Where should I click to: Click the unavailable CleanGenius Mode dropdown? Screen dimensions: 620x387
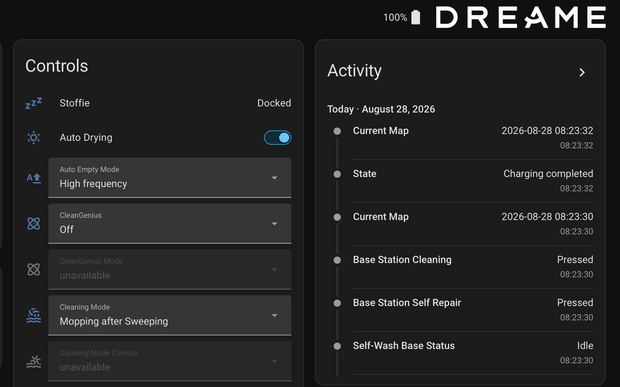170,270
